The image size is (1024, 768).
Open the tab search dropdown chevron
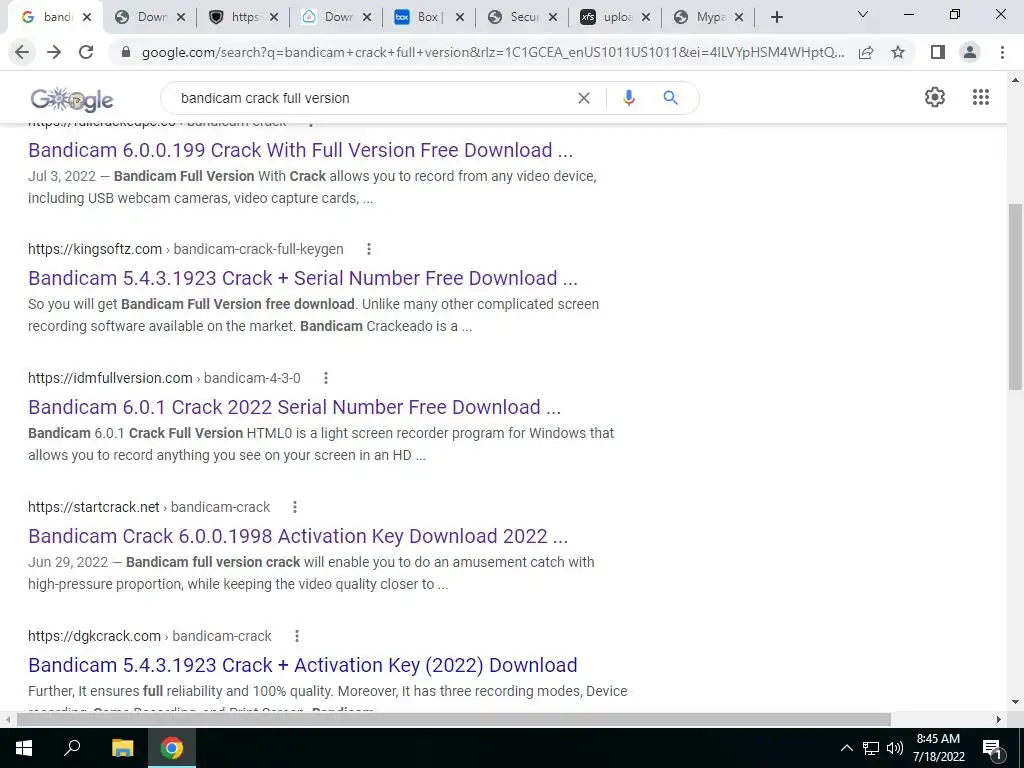tap(863, 14)
